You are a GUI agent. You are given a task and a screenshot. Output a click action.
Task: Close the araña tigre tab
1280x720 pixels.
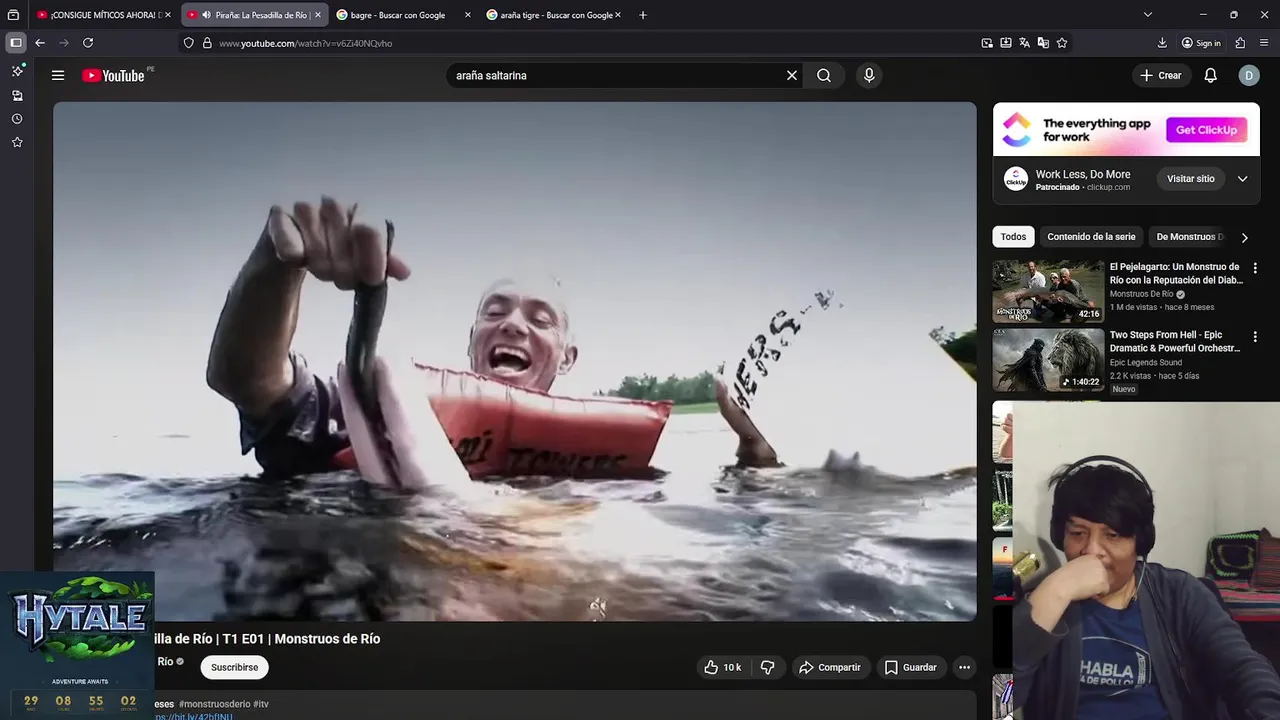click(x=618, y=15)
